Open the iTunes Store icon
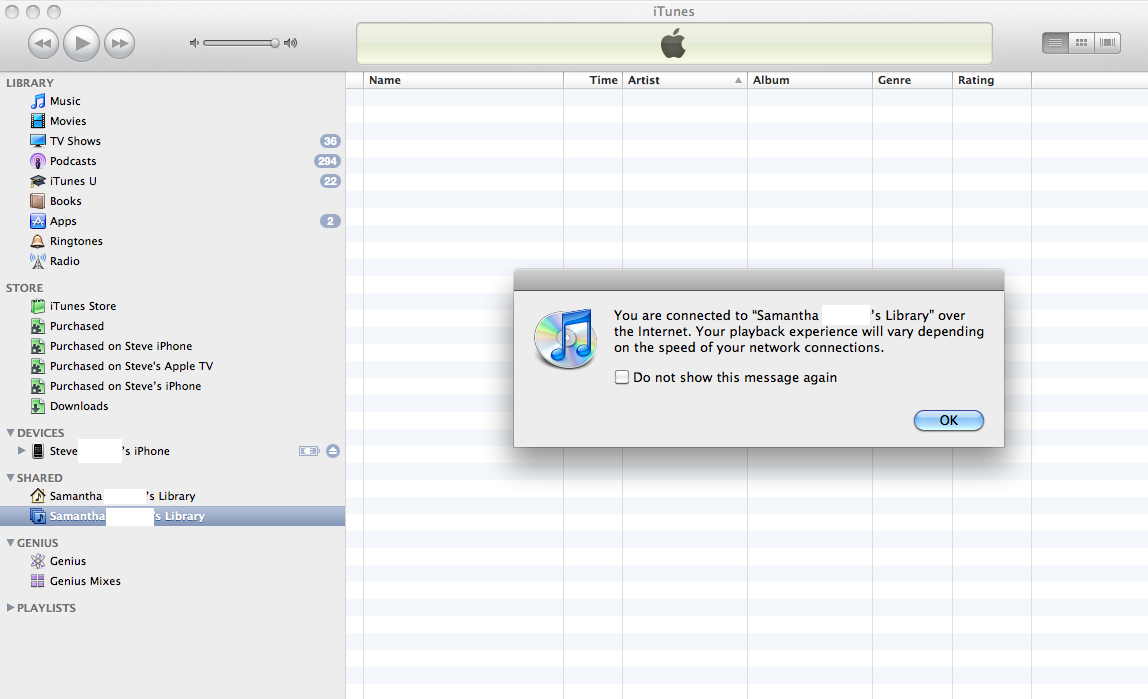 point(37,306)
